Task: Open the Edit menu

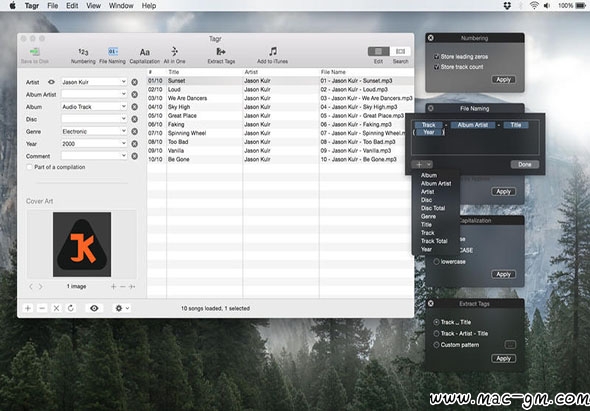Action: click(72, 6)
